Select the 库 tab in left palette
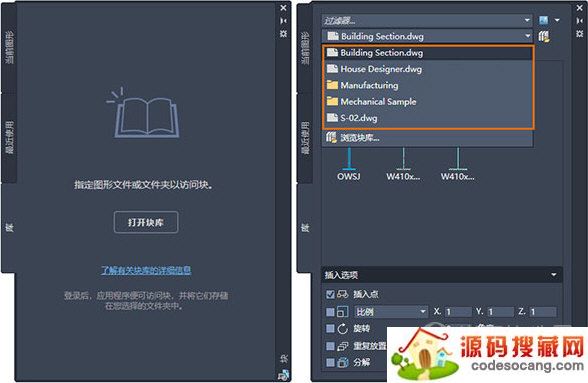This screenshot has width=588, height=383. tap(9, 227)
